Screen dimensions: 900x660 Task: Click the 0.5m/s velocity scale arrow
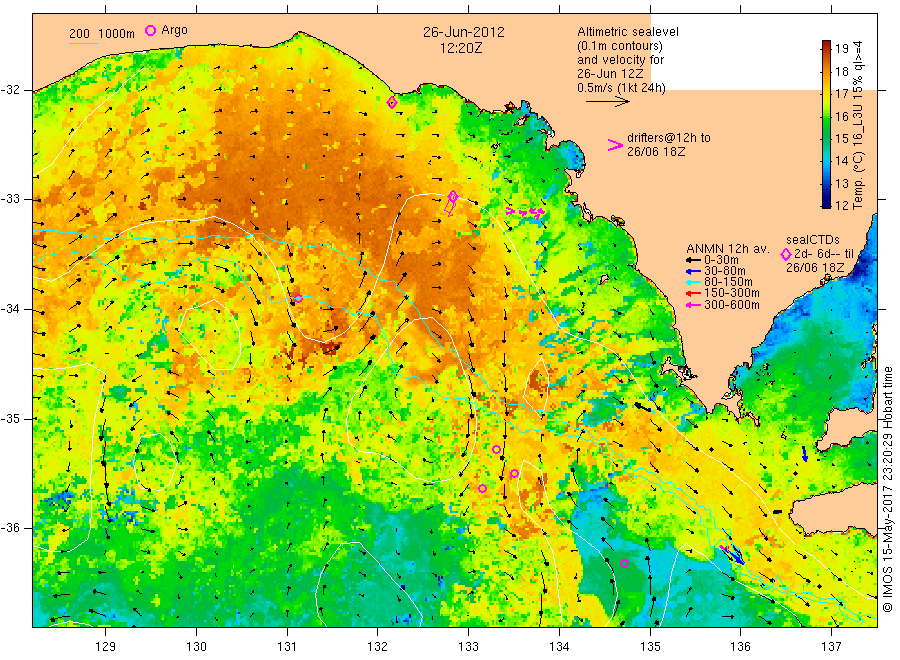point(608,102)
